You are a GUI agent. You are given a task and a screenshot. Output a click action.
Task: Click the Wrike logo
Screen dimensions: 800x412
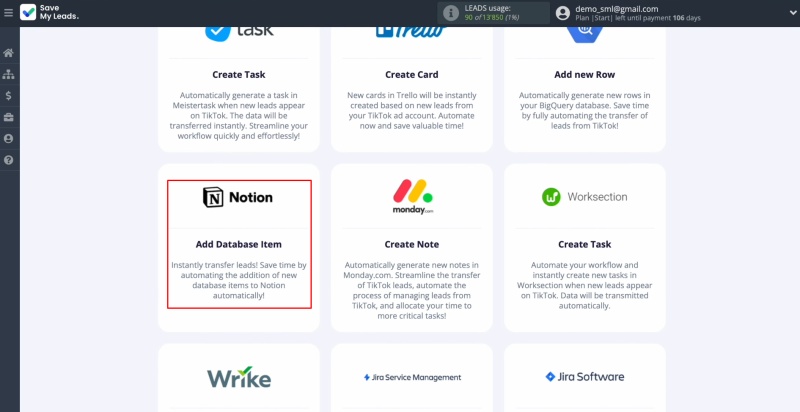[x=239, y=377]
